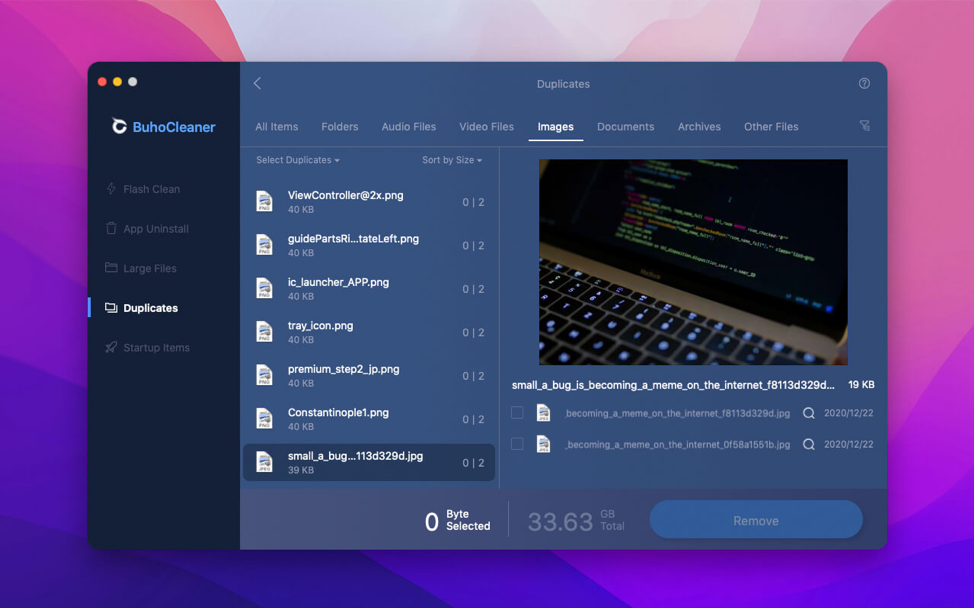974x608 pixels.
Task: Open the Audio Files tab
Action: click(x=409, y=127)
